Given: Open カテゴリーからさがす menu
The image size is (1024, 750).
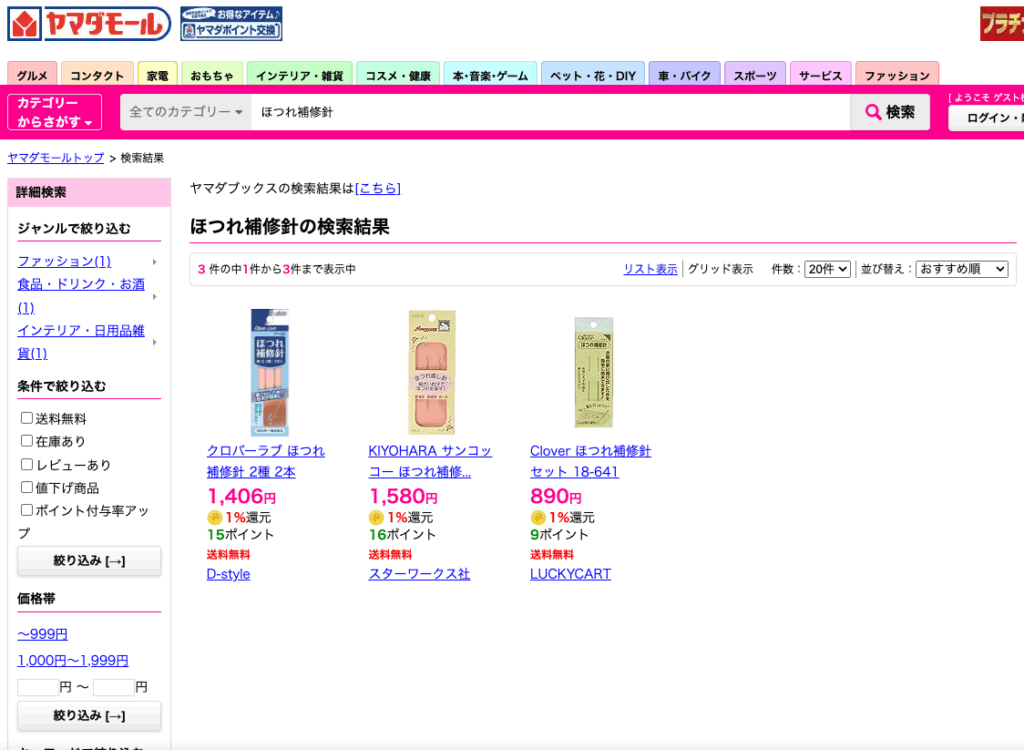Looking at the screenshot, I should click(x=55, y=112).
